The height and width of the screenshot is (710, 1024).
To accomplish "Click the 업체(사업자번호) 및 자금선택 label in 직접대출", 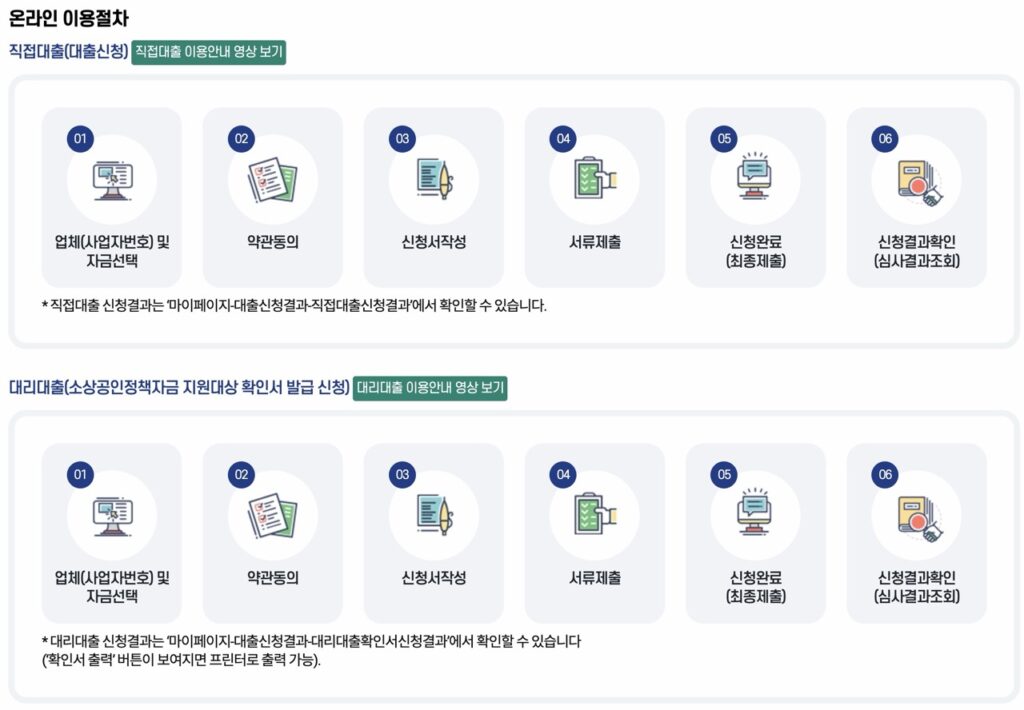I will point(112,252).
